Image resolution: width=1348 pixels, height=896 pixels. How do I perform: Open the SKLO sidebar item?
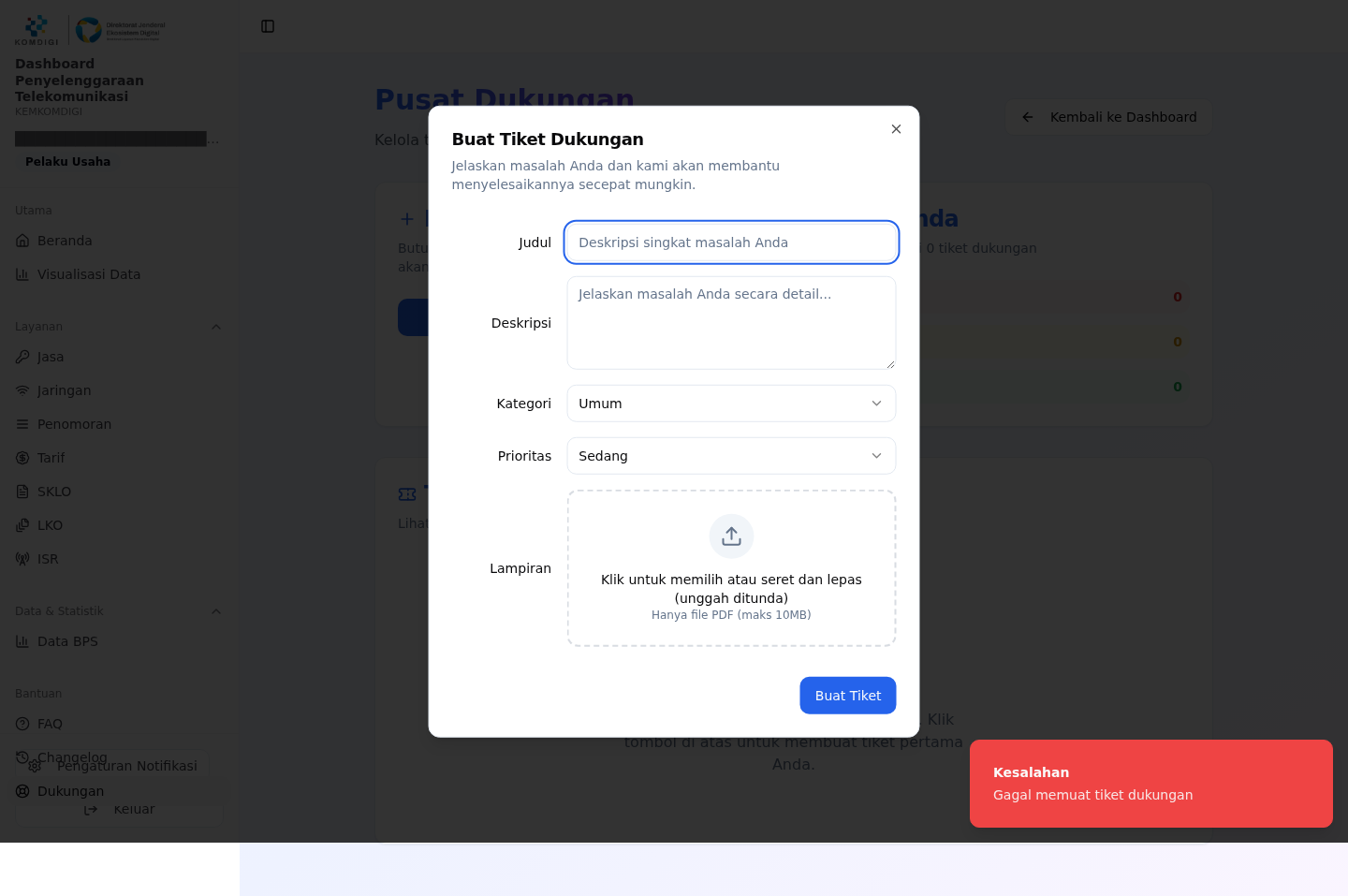(119, 492)
